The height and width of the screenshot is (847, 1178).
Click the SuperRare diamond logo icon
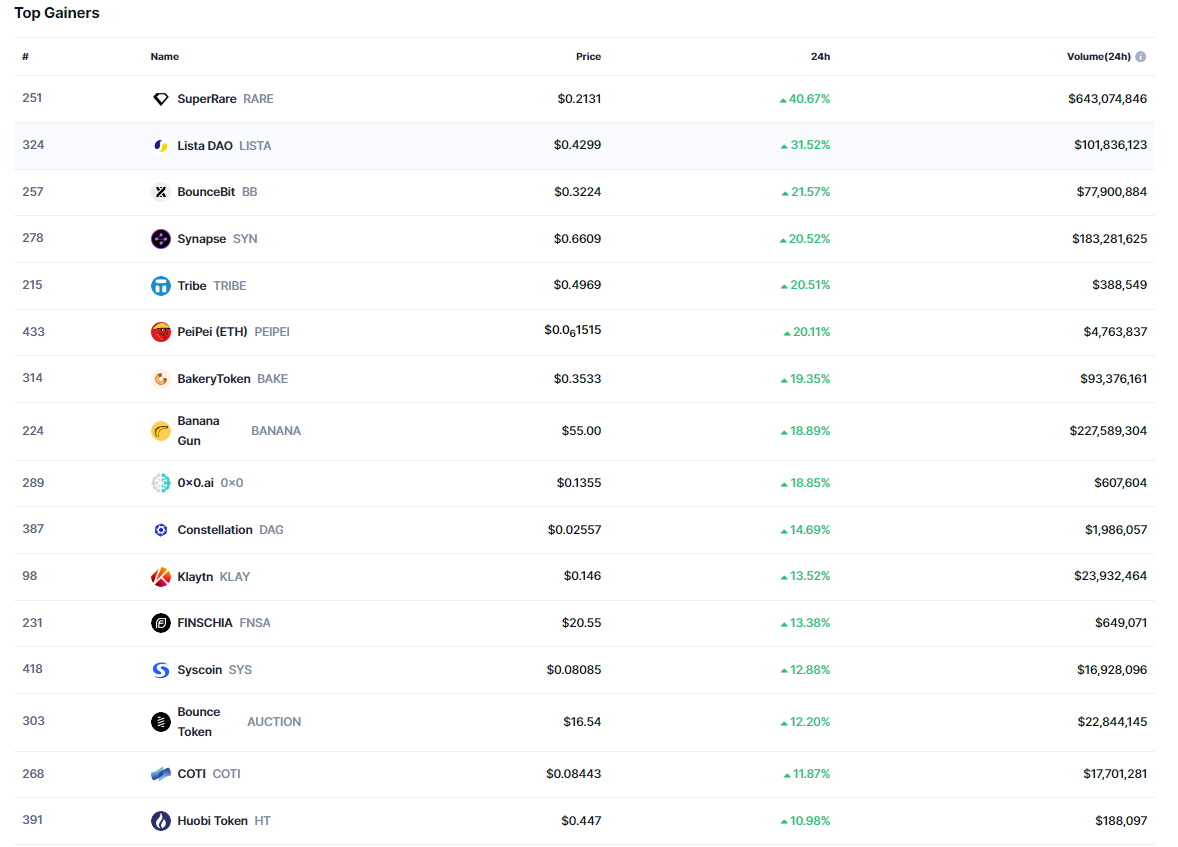[x=160, y=99]
